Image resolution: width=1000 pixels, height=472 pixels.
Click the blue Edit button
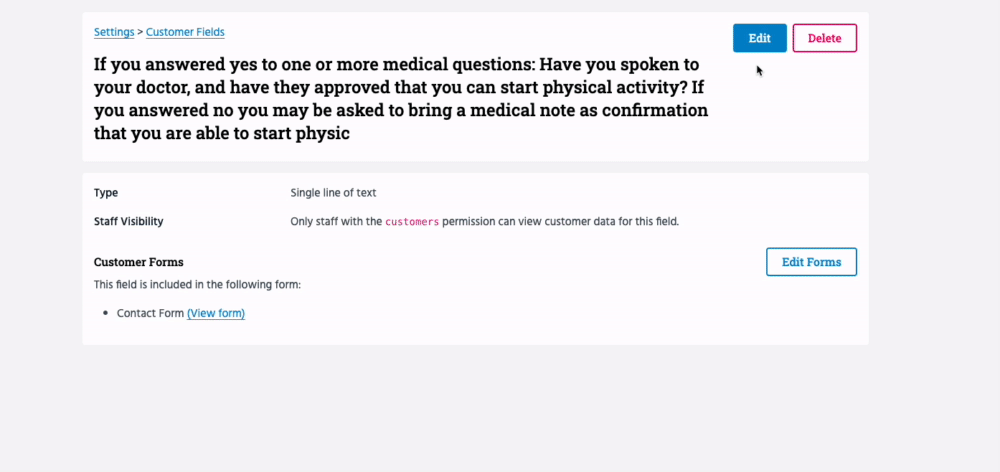tap(759, 38)
